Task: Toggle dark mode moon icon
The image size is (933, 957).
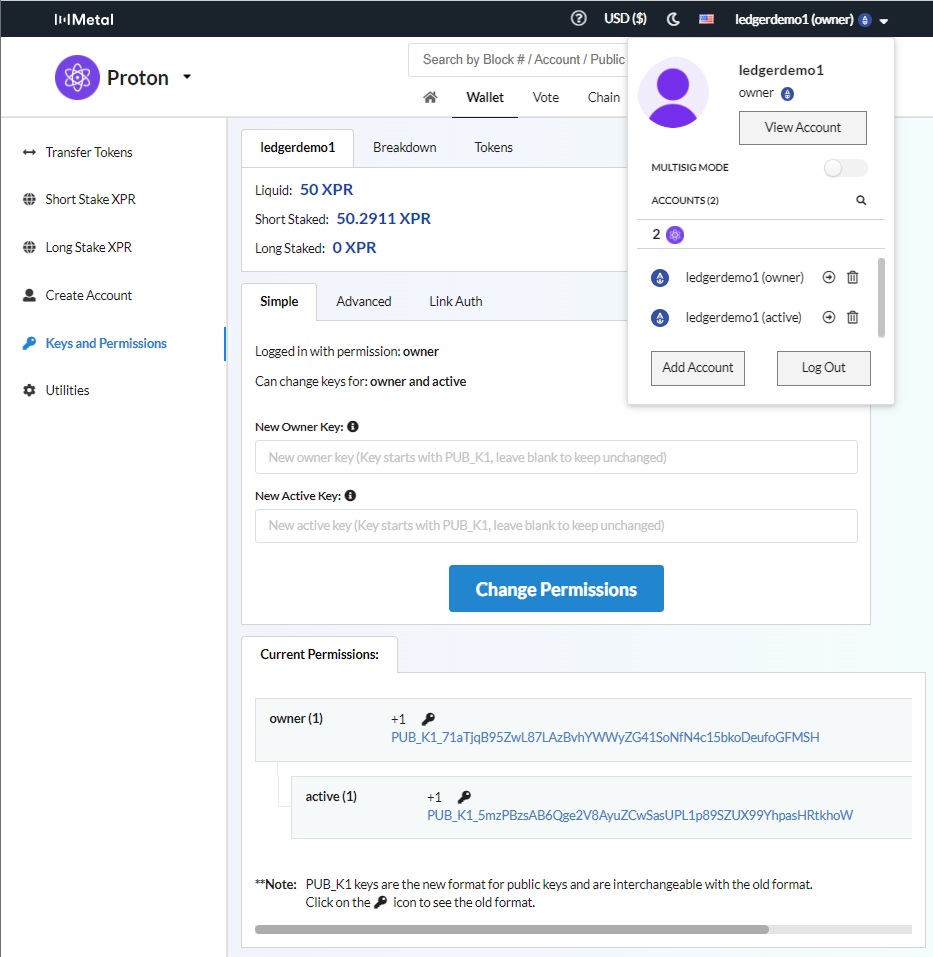Action: click(x=673, y=18)
